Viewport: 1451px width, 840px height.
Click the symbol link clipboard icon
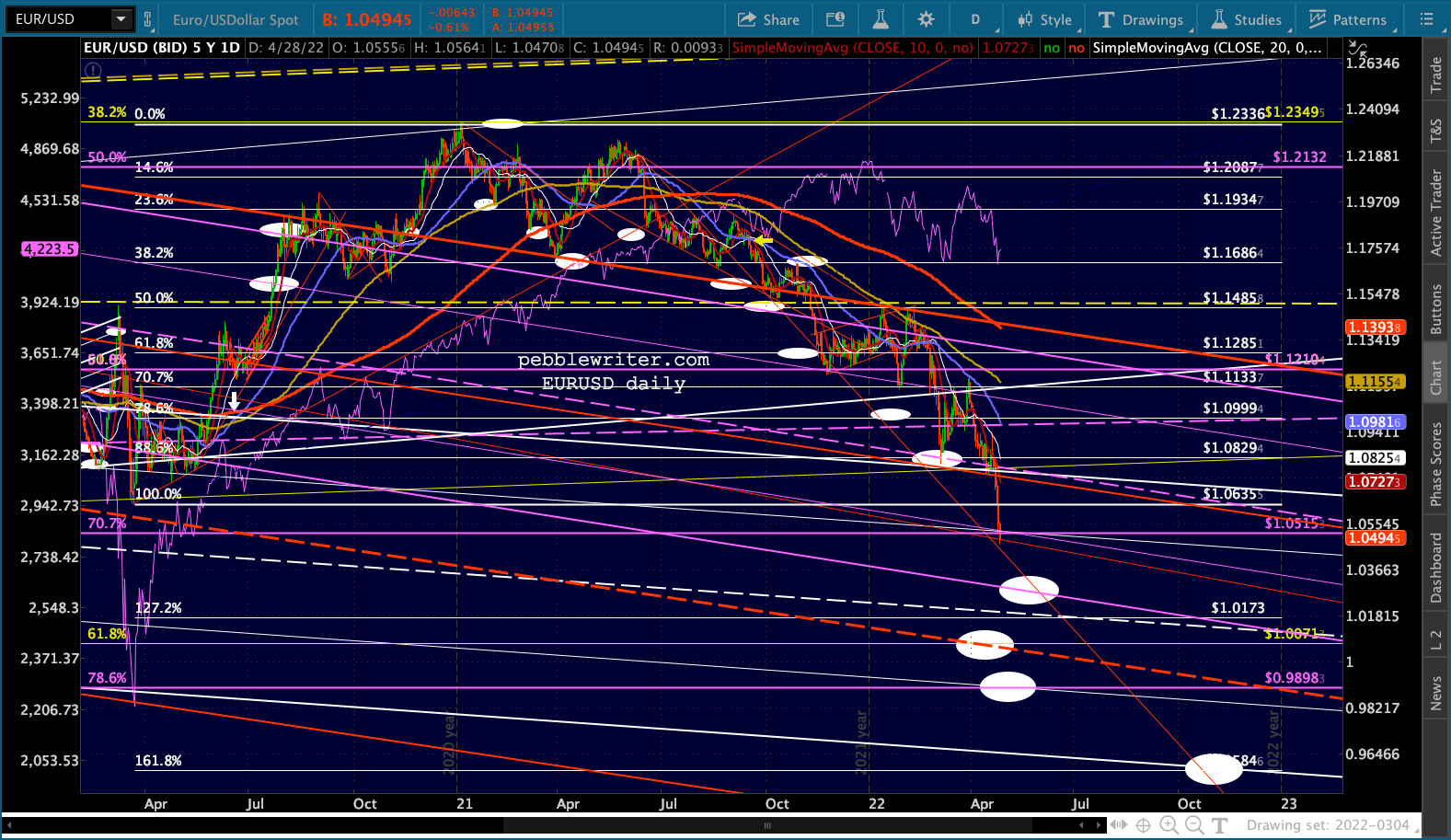click(148, 18)
